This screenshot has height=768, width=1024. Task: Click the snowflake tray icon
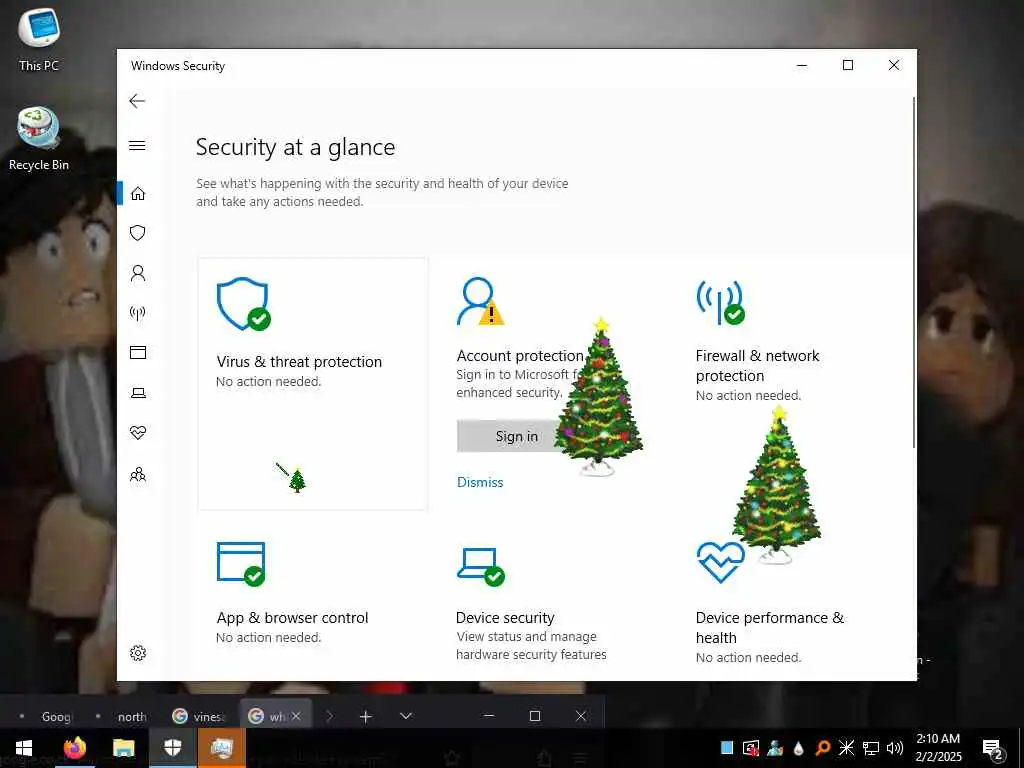pyautogui.click(x=846, y=748)
